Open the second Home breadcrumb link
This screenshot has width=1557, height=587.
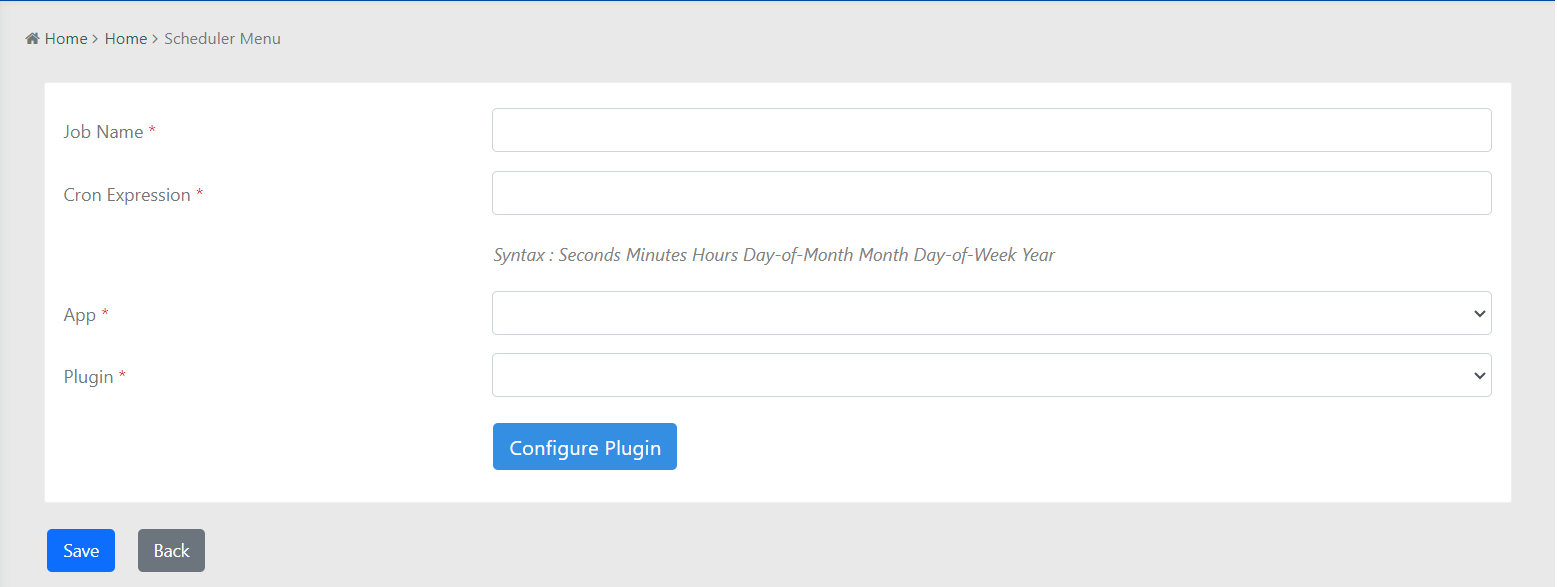(x=126, y=39)
